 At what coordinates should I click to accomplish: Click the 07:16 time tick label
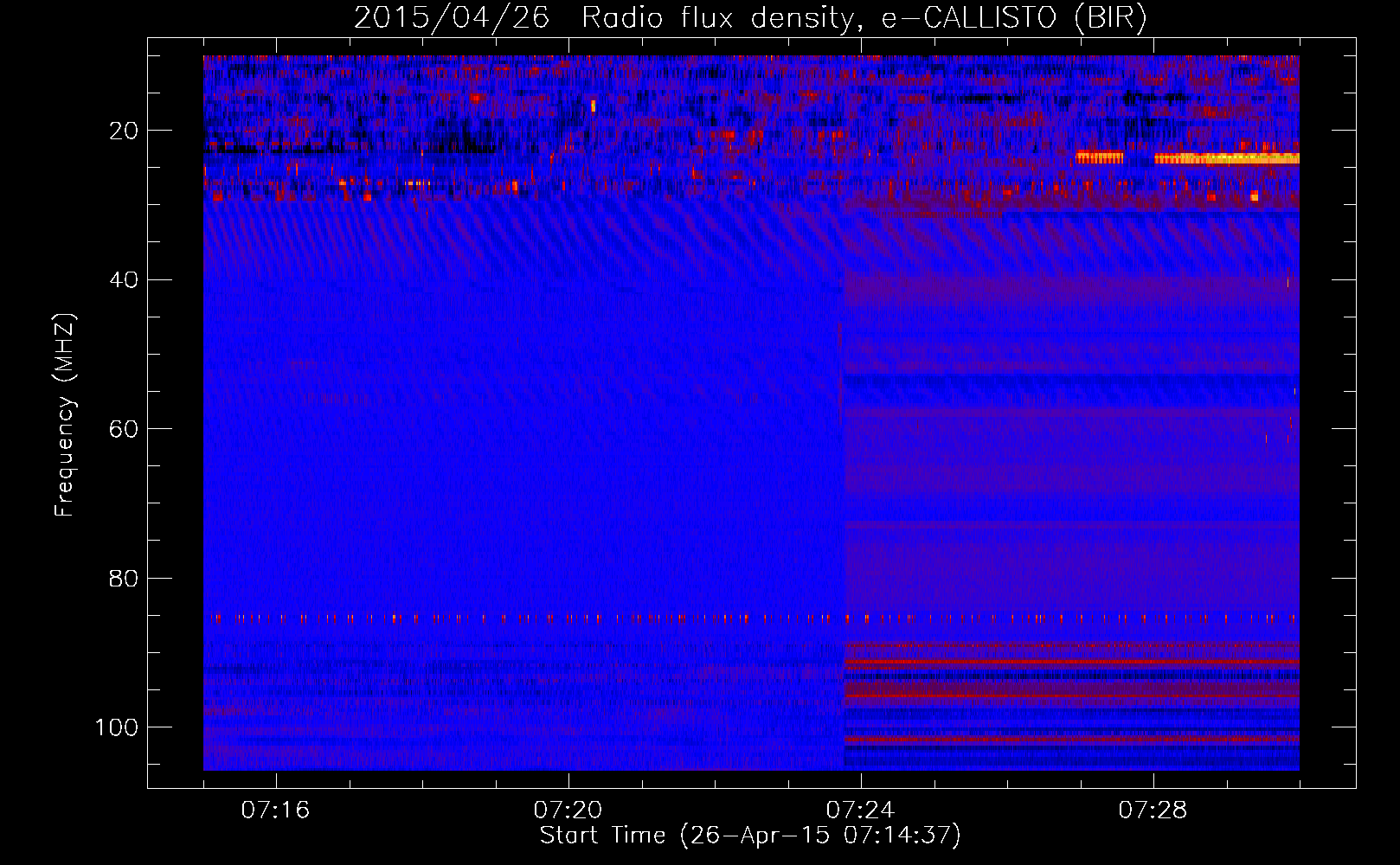click(x=275, y=811)
